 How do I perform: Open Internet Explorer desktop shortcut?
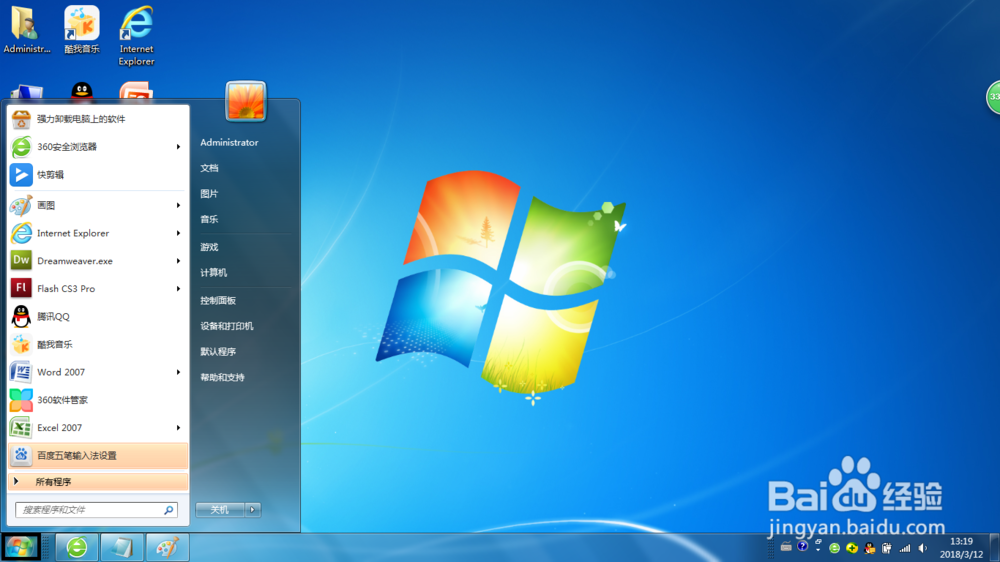[136, 36]
